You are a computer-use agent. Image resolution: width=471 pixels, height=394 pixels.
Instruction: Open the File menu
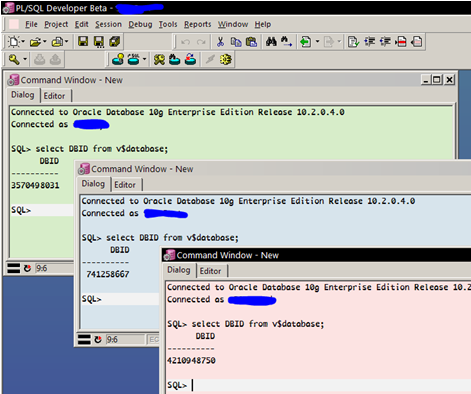pyautogui.click(x=31, y=24)
